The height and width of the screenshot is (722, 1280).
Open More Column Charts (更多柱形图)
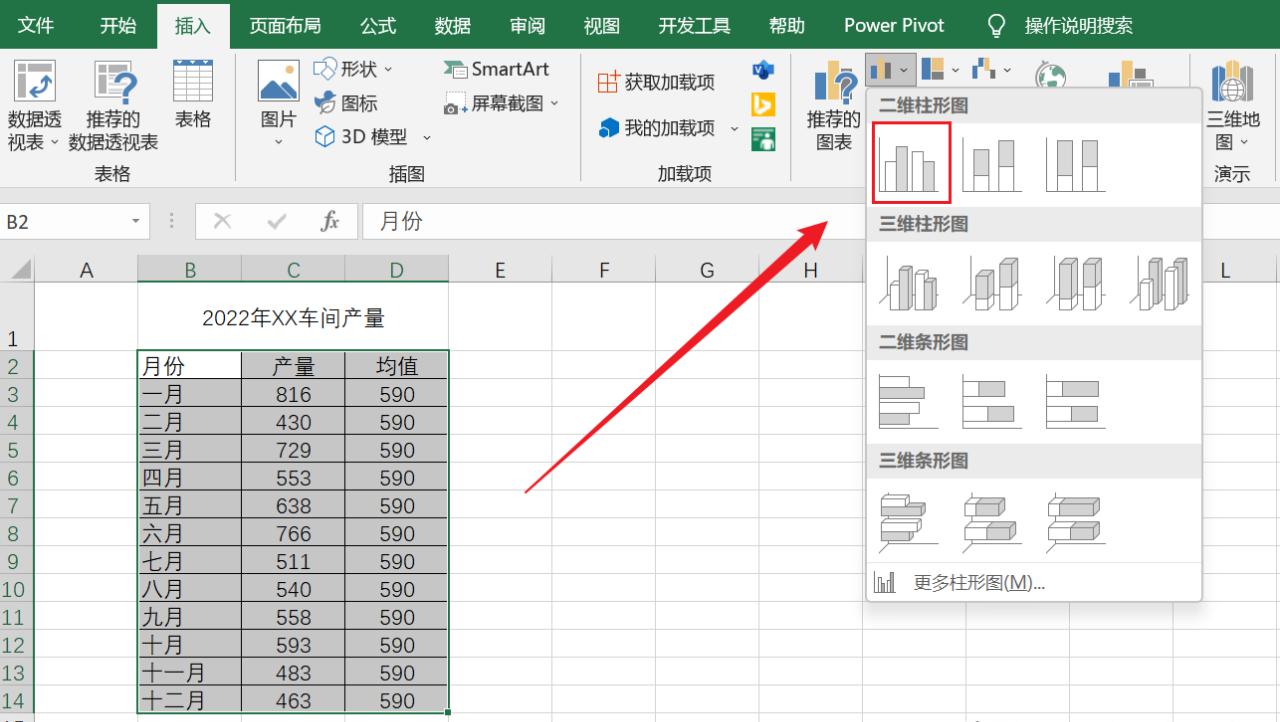click(x=1034, y=582)
